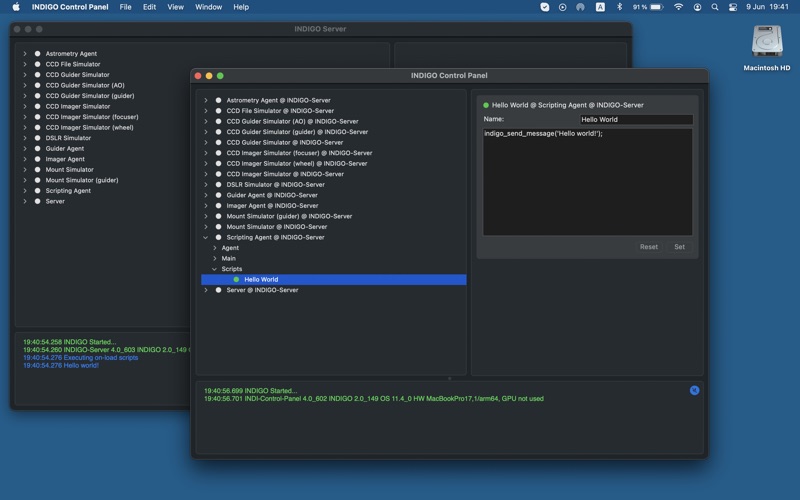This screenshot has height=500, width=800.
Task: Click the status dot of DSLR Simulator in INDIGO Server window
Action: coord(37,138)
